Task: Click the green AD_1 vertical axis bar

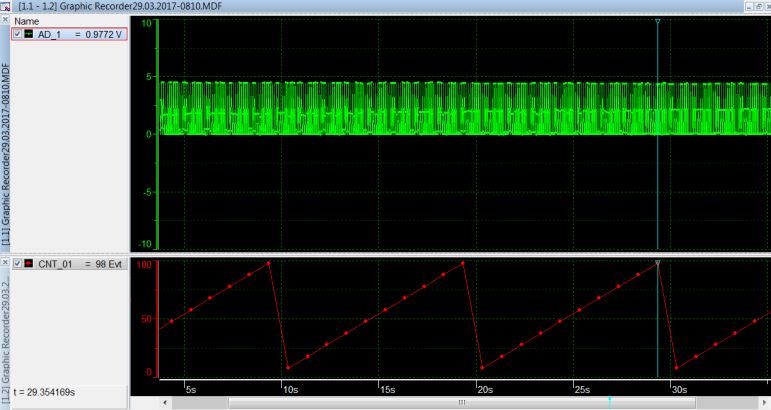Action: point(157,134)
